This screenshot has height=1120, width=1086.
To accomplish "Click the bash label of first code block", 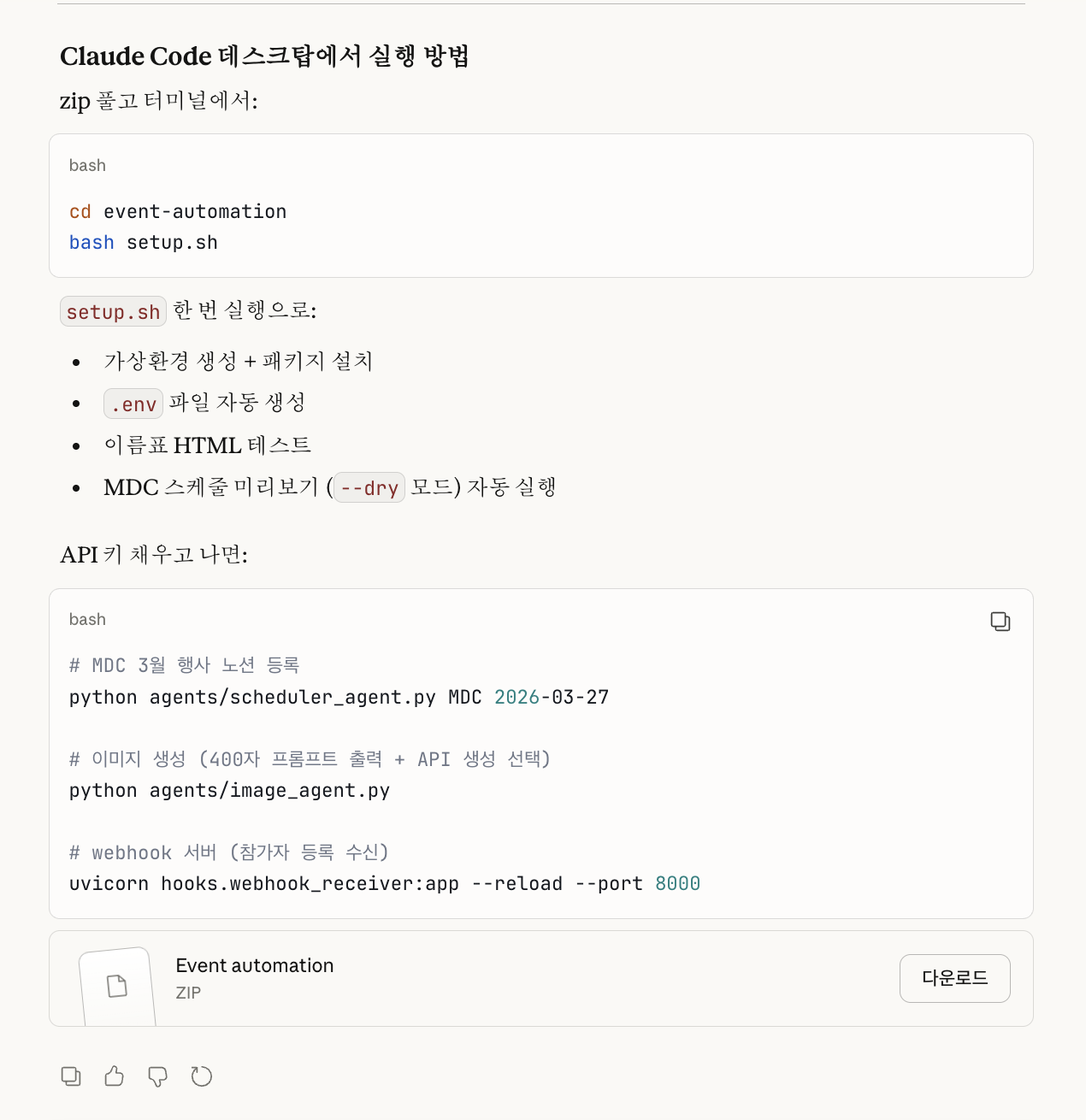I will tap(87, 165).
